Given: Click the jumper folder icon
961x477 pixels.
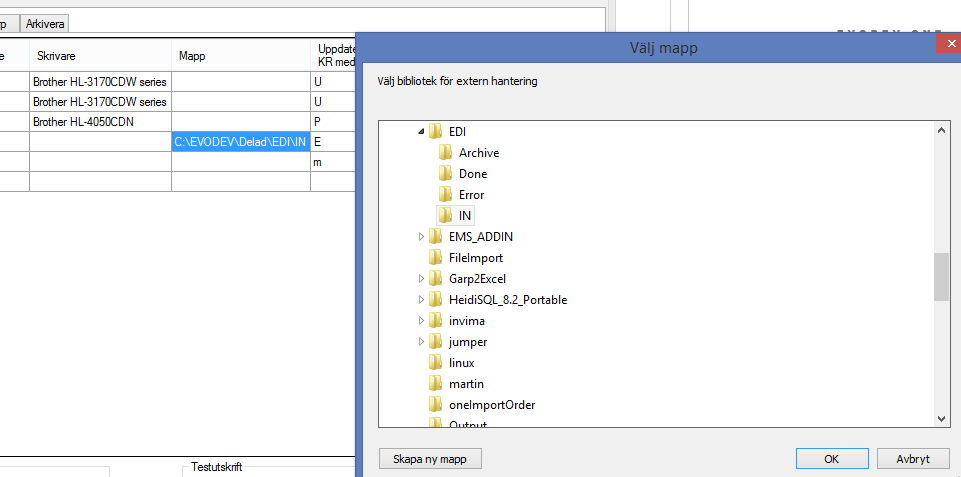Looking at the screenshot, I should 435,342.
